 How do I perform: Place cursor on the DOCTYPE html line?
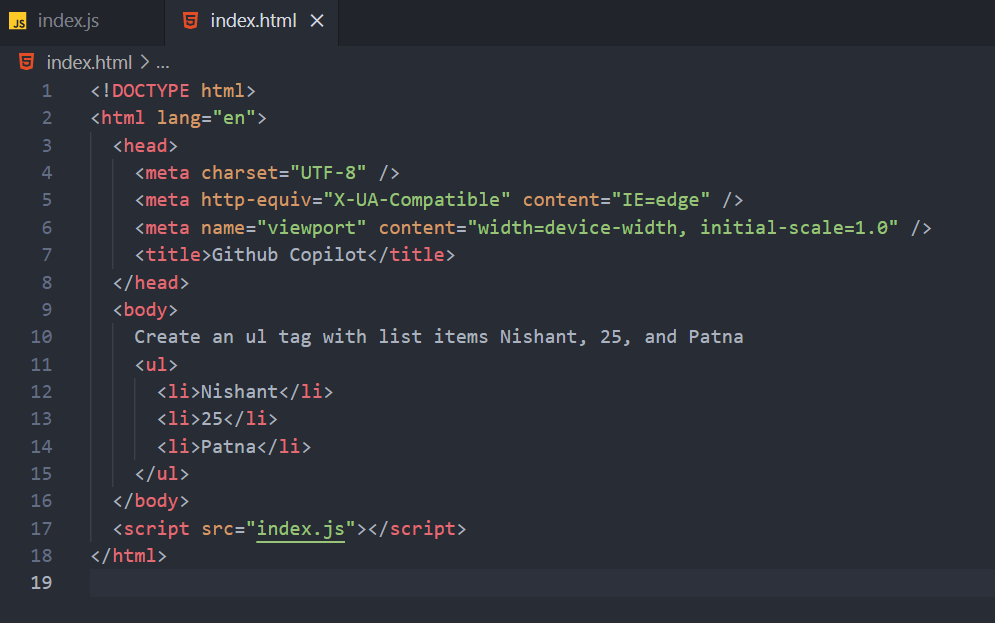[173, 91]
